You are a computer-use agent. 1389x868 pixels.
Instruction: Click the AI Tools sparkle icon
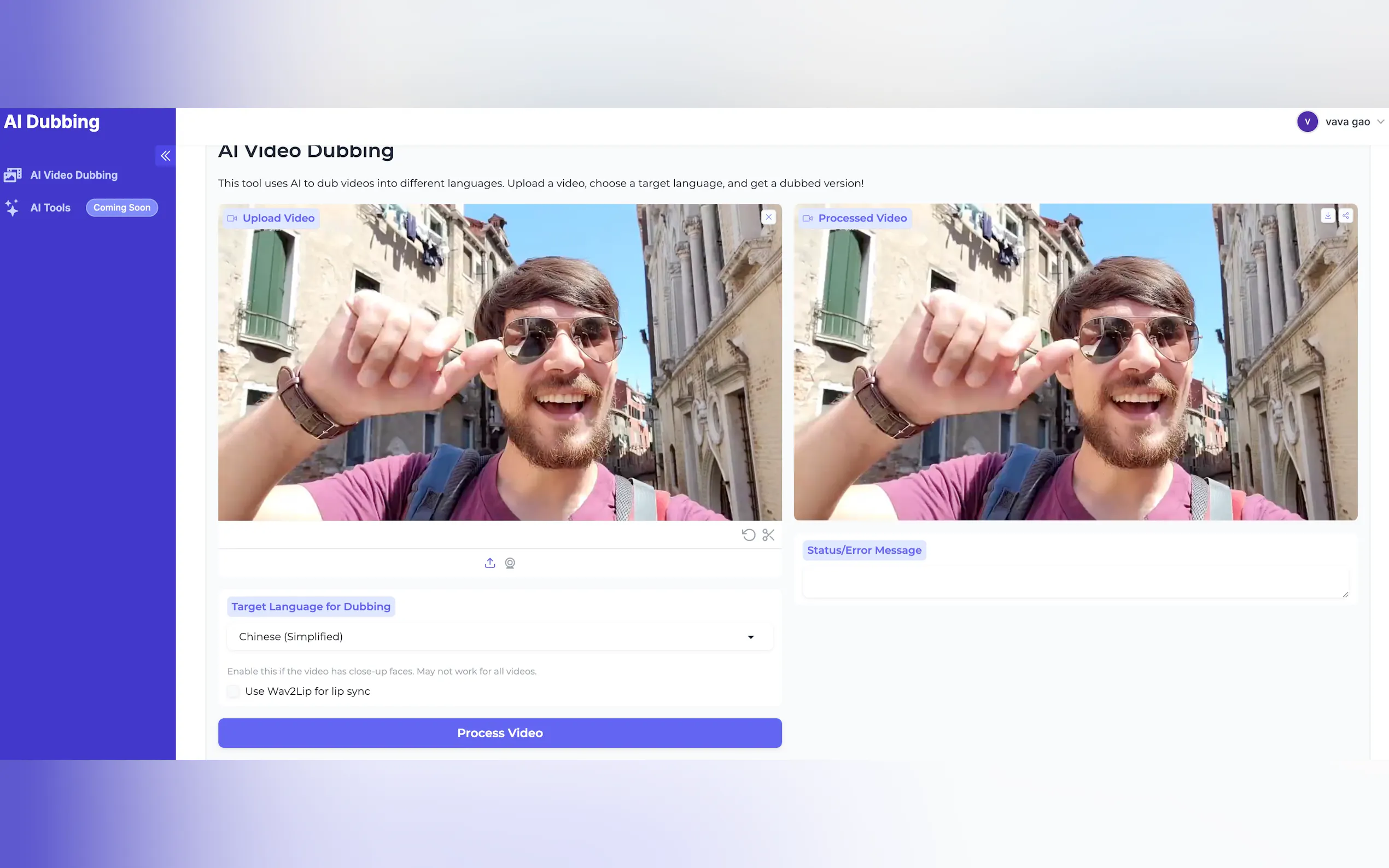12,208
